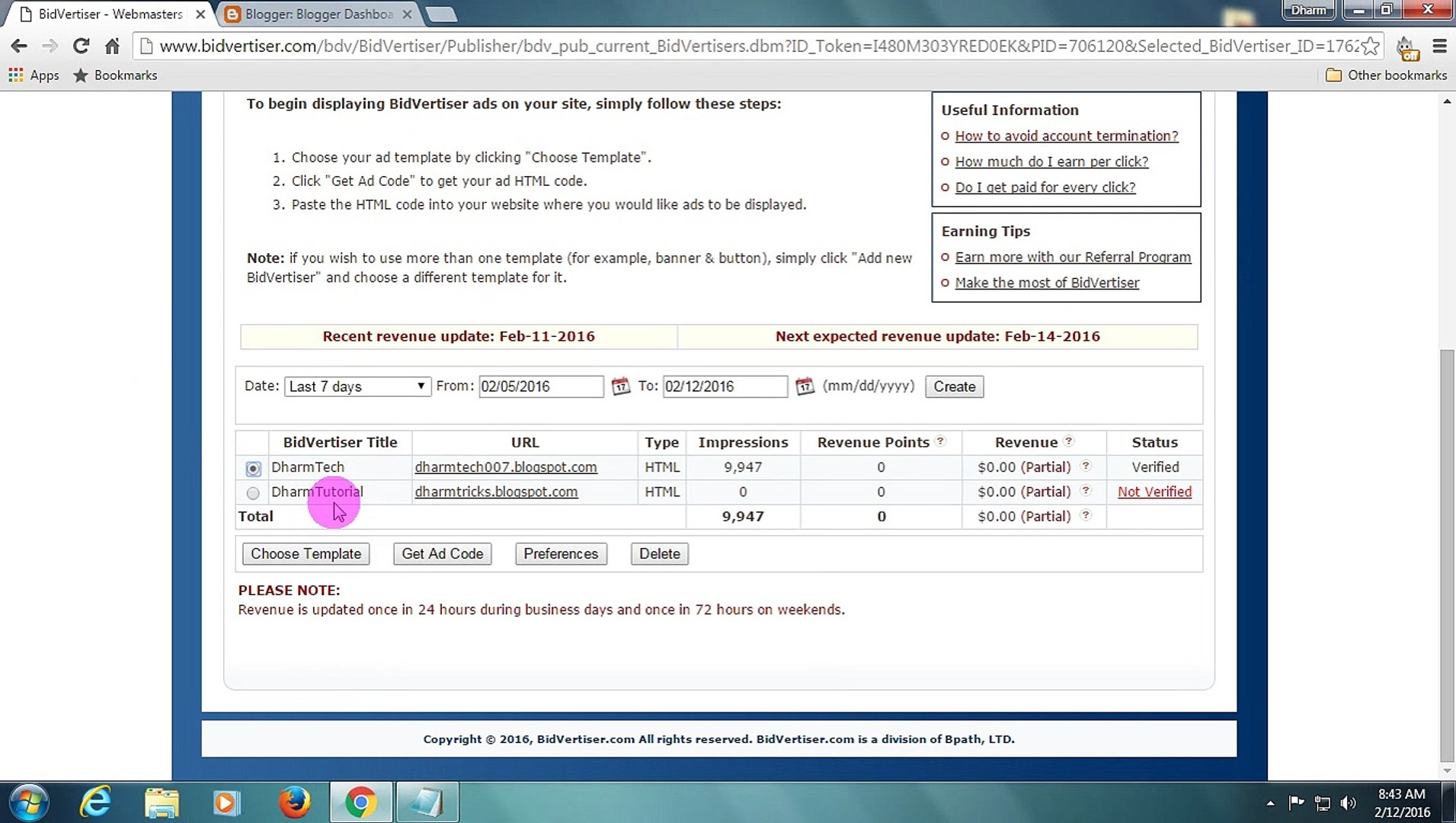The width and height of the screenshot is (1456, 823).
Task: Open dharmtech007.blogspot.com link
Action: coord(506,467)
